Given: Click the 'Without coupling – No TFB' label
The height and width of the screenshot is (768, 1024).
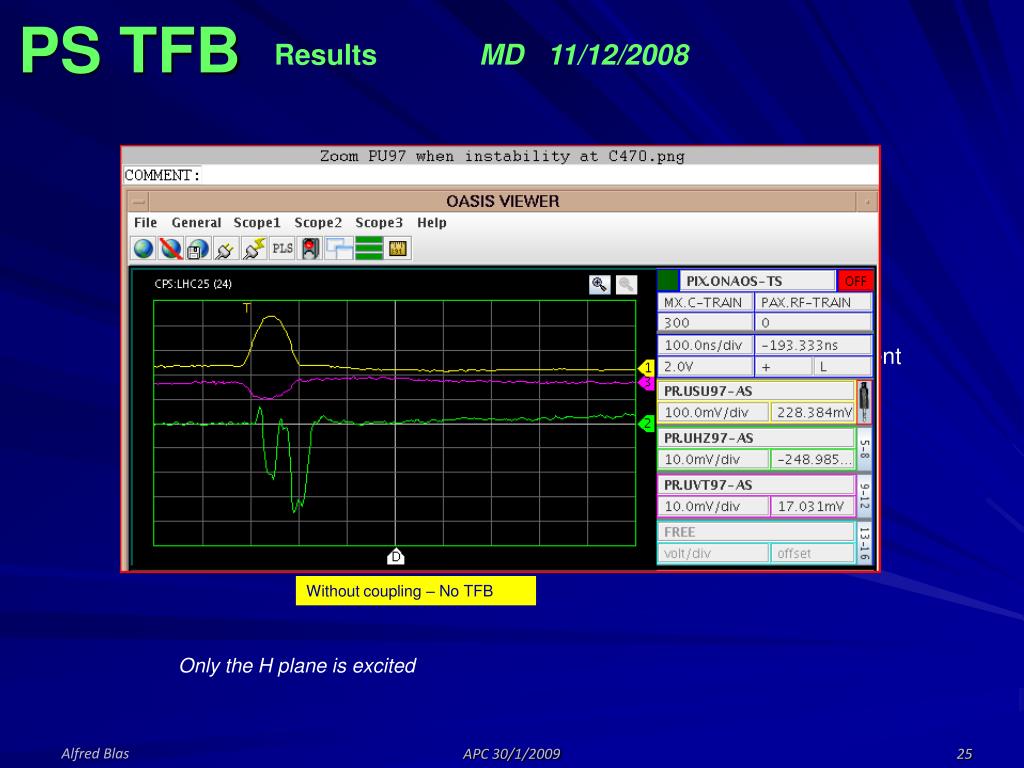Looking at the screenshot, I should click(x=415, y=591).
